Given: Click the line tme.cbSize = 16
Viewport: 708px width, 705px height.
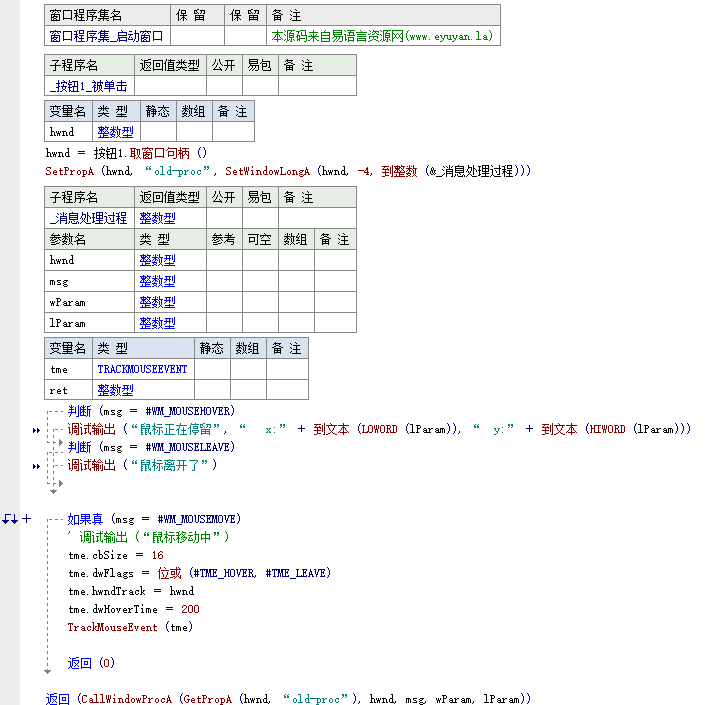Looking at the screenshot, I should point(116,555).
